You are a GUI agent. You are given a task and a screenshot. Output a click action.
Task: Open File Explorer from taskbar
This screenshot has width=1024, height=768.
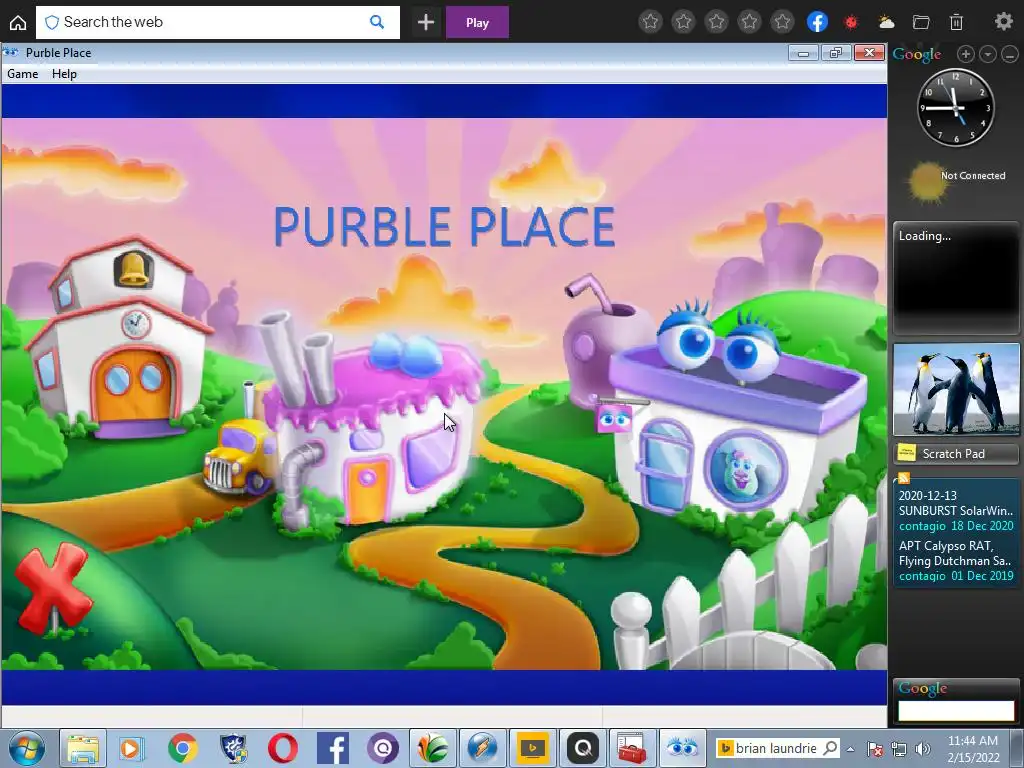click(83, 748)
